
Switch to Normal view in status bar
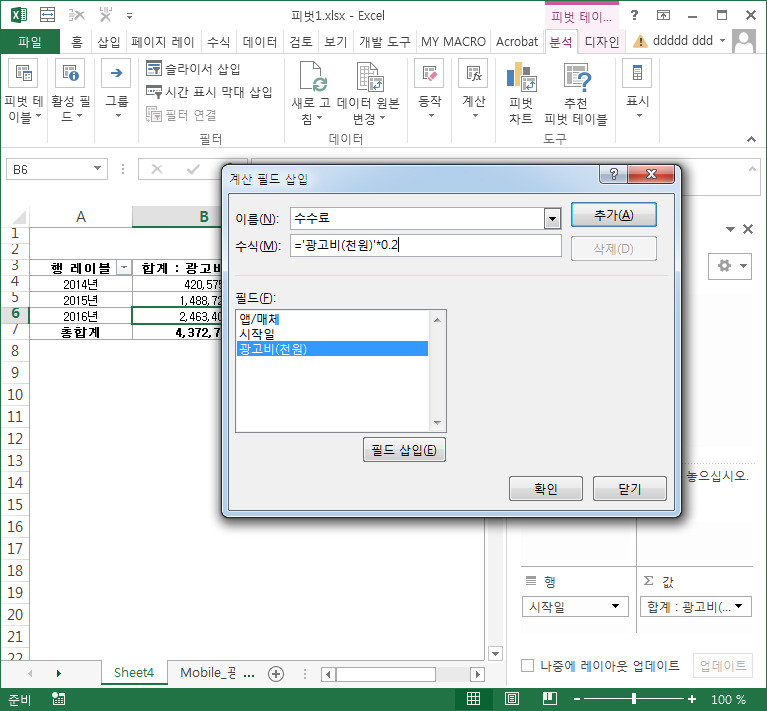click(473, 699)
